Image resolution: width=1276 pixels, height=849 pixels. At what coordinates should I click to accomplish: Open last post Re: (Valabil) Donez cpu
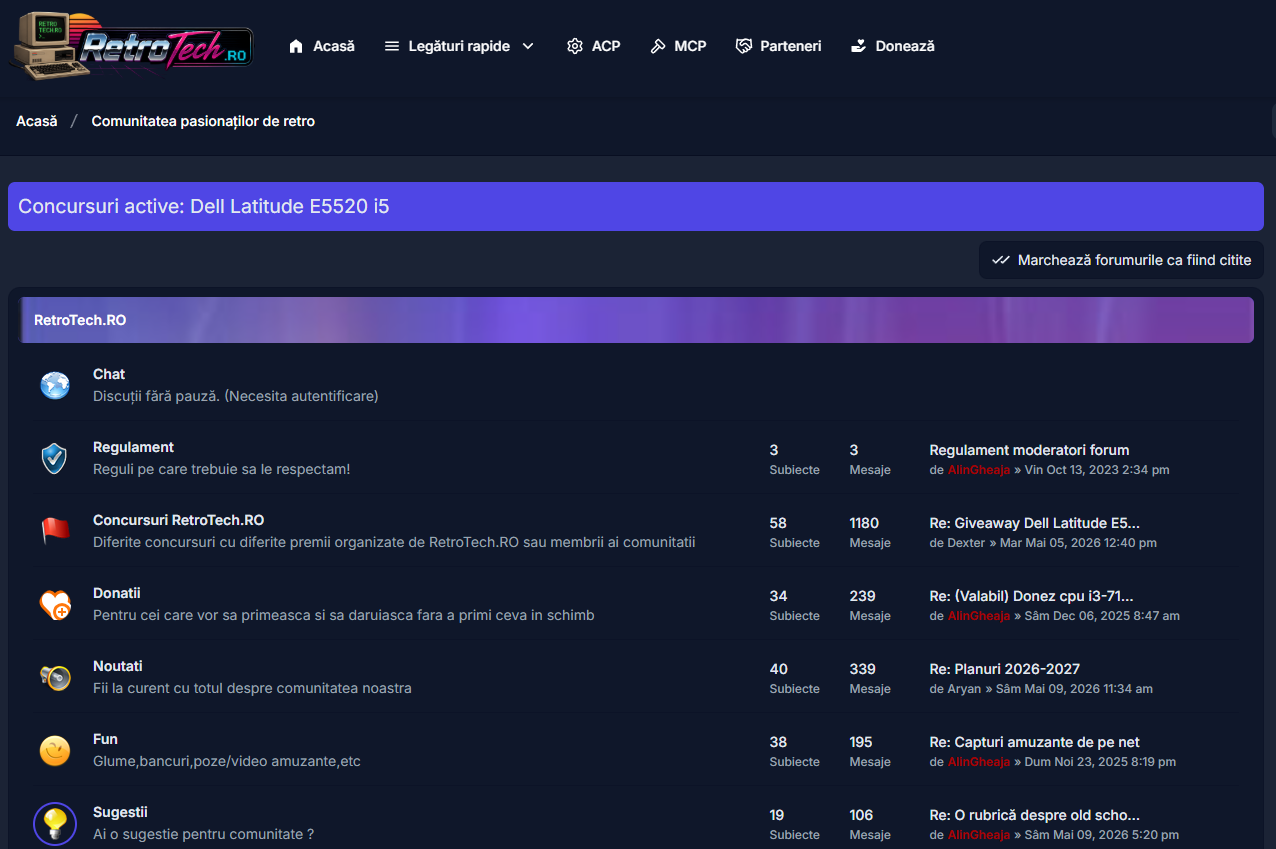[x=1031, y=596]
